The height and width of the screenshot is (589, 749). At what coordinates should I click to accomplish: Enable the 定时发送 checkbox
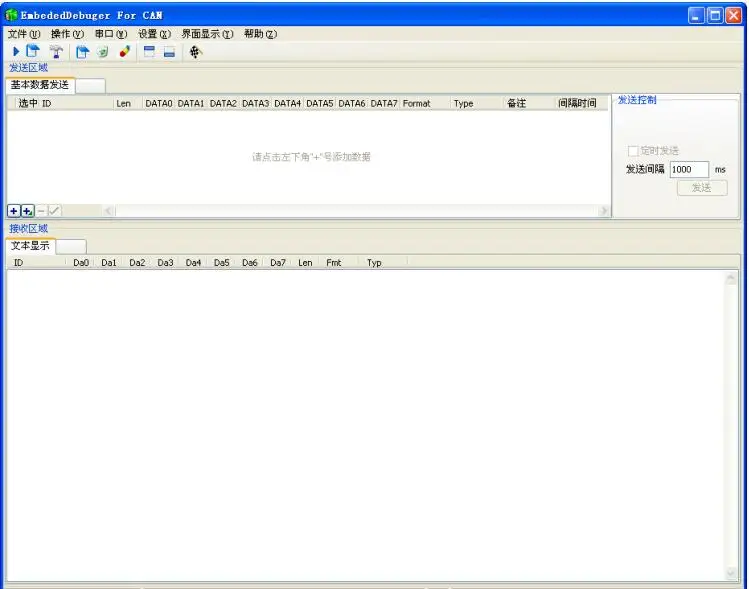pyautogui.click(x=633, y=151)
